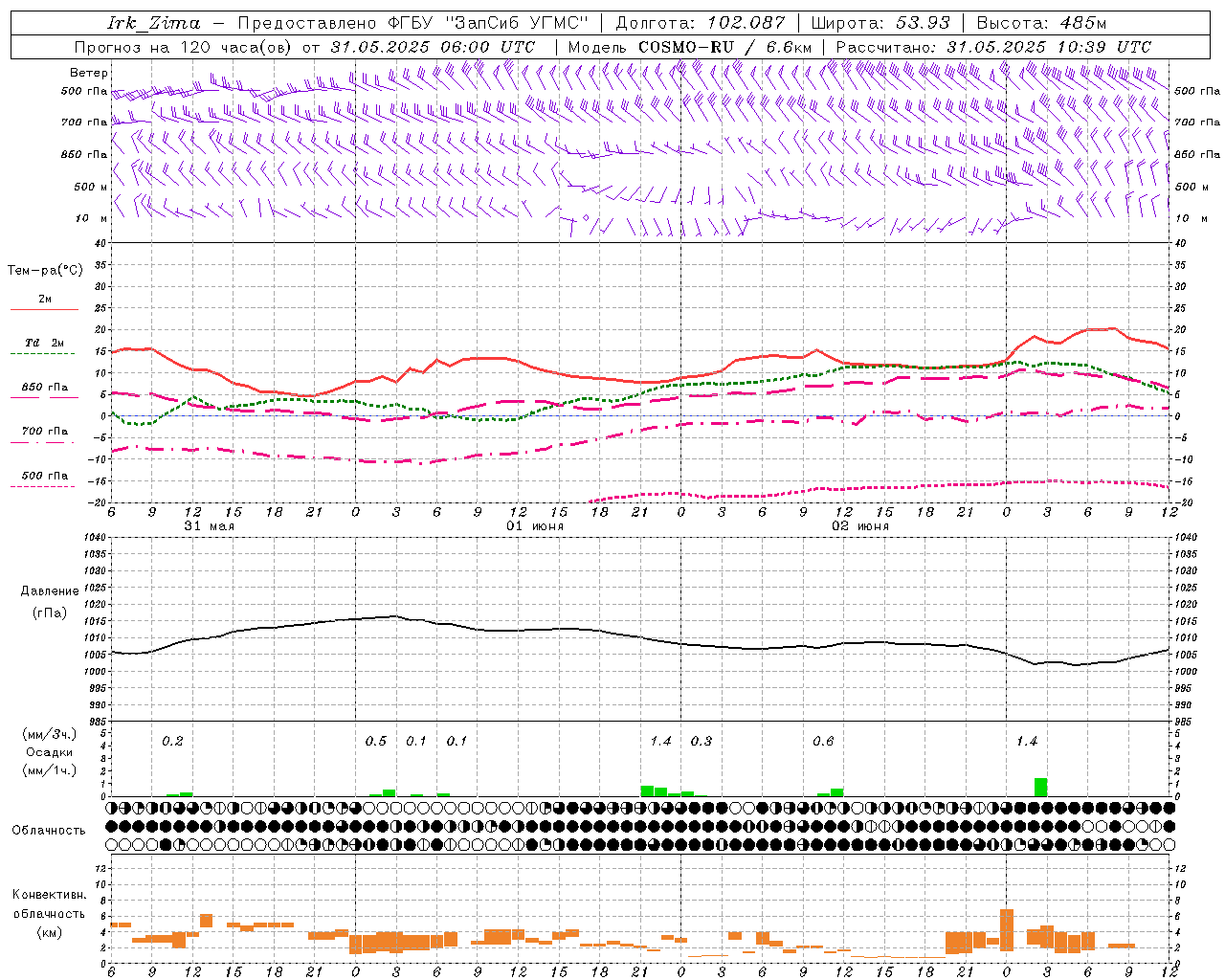The image size is (1225, 980).
Task: Click the latitude value "Широта: 53.93"
Action: (880, 23)
